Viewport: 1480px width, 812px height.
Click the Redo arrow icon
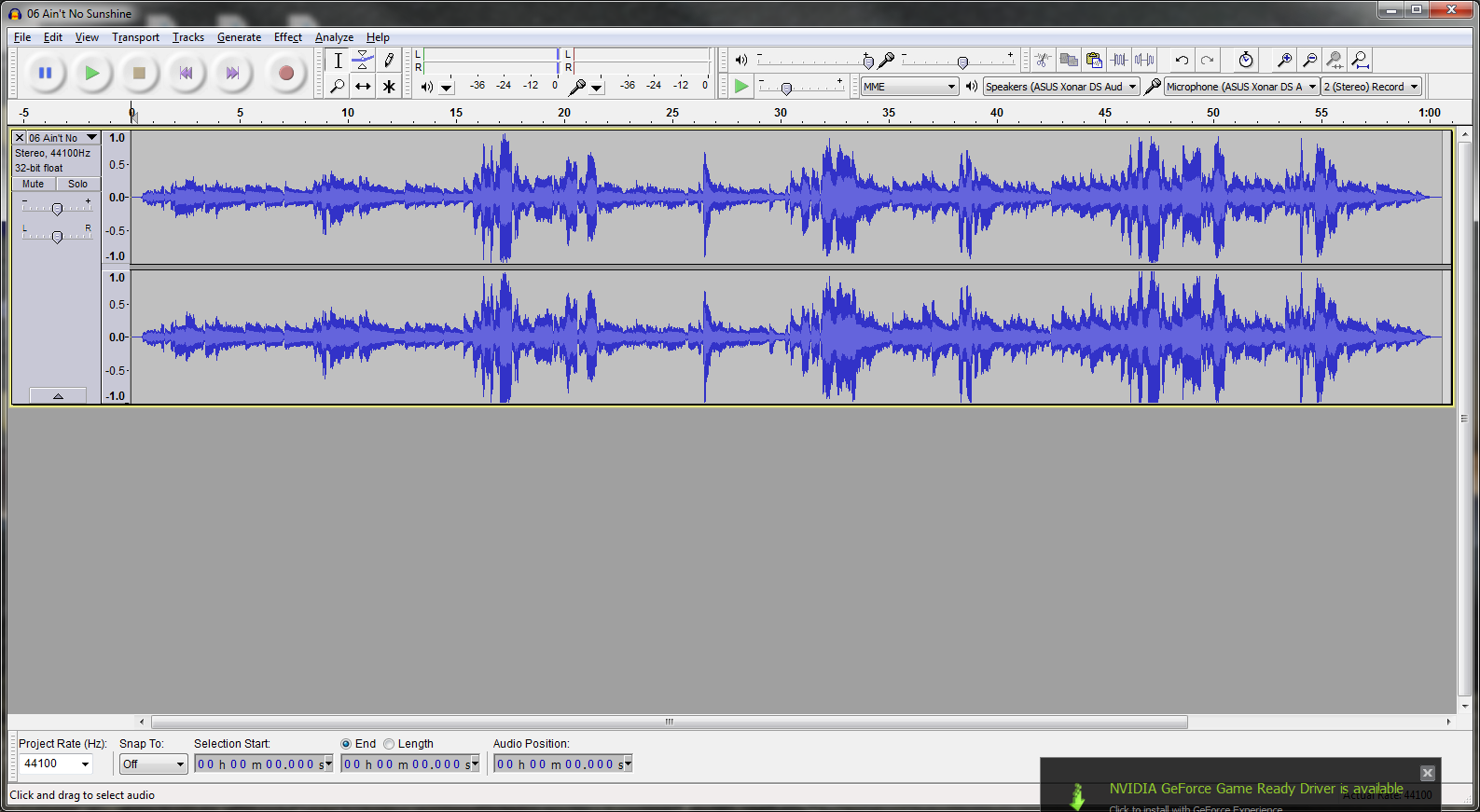pos(1207,60)
